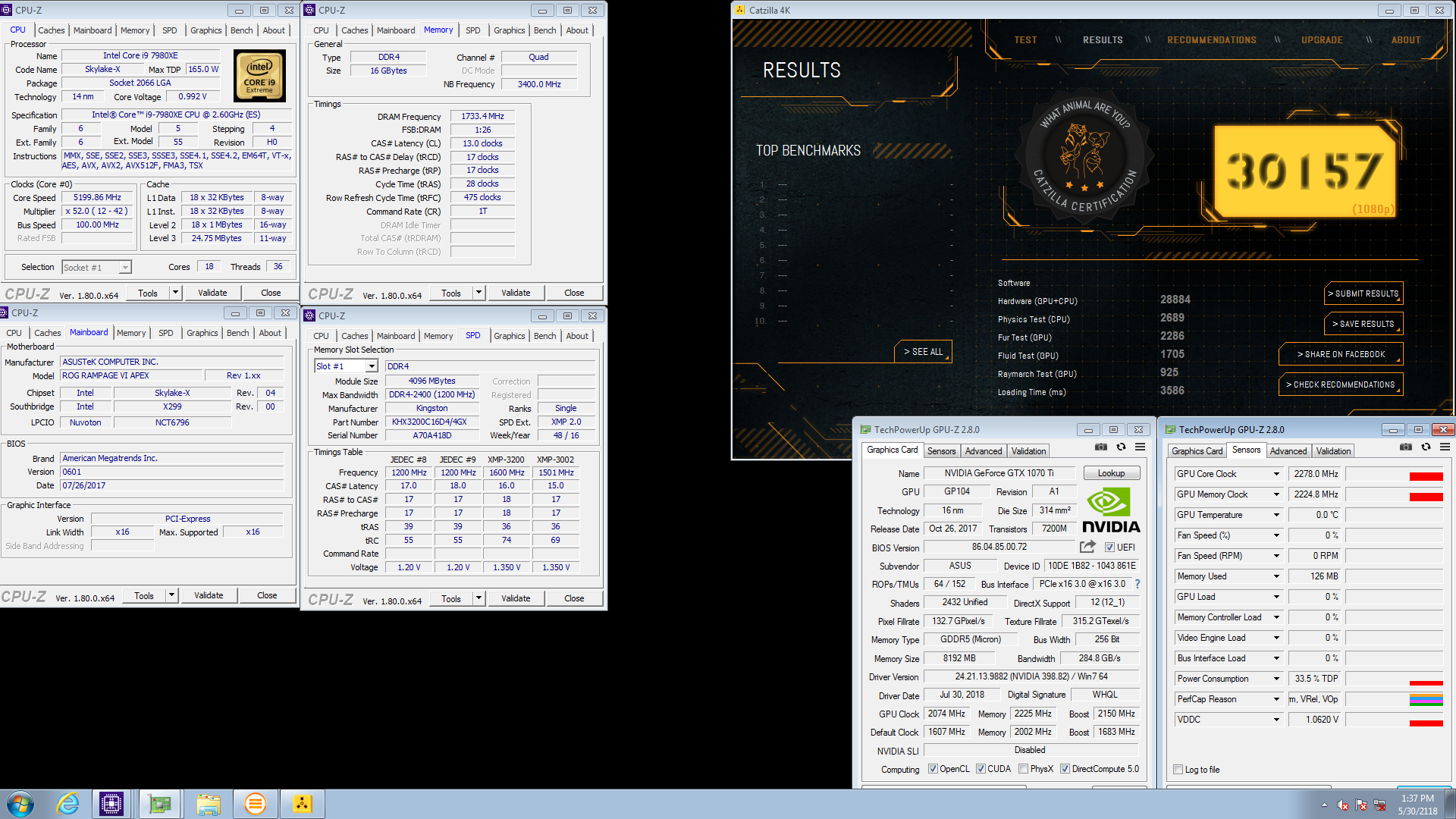Enable Log to file checkbox
The height and width of the screenshot is (819, 1456).
tap(1178, 770)
